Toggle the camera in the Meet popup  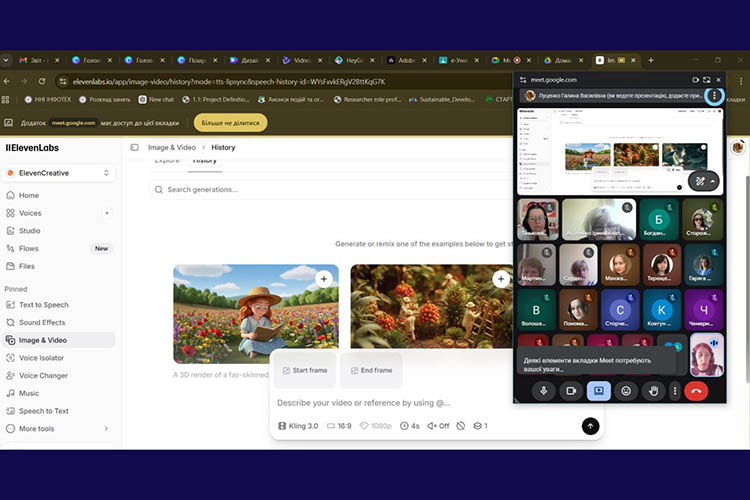click(x=572, y=391)
